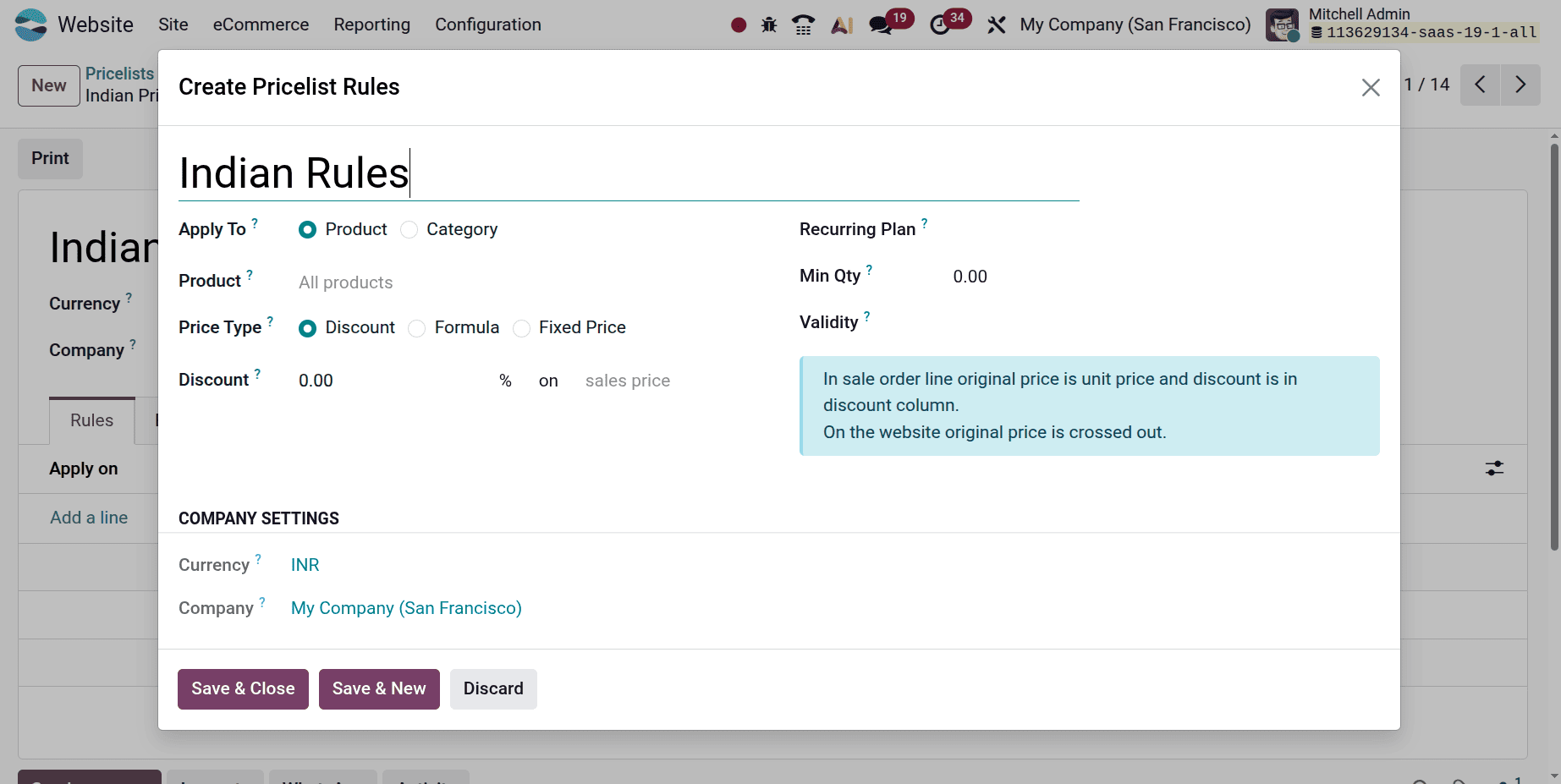Screen dimensions: 1561x784
Task: Open the debug bug icon menu
Action: [x=769, y=25]
